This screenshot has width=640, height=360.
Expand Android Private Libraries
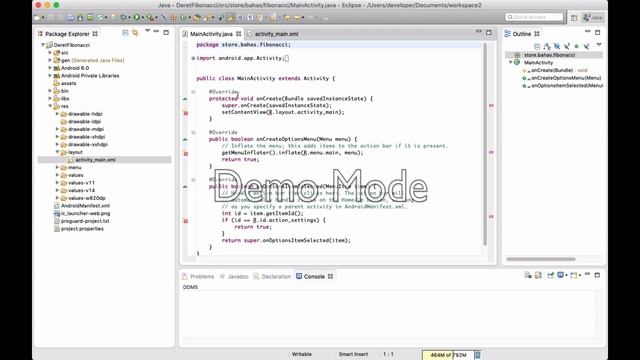(x=50, y=76)
